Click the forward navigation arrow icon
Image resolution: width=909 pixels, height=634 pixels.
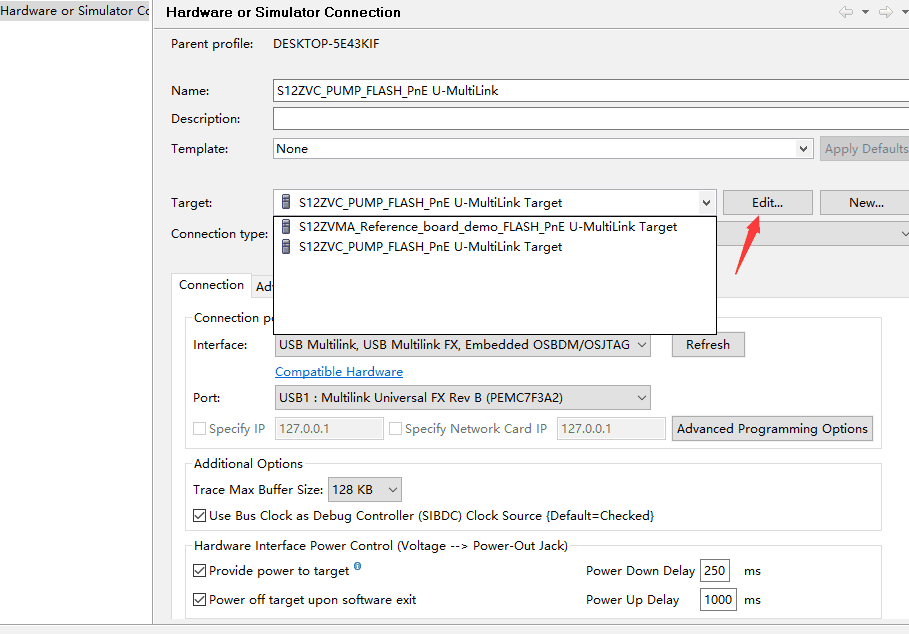click(x=885, y=12)
